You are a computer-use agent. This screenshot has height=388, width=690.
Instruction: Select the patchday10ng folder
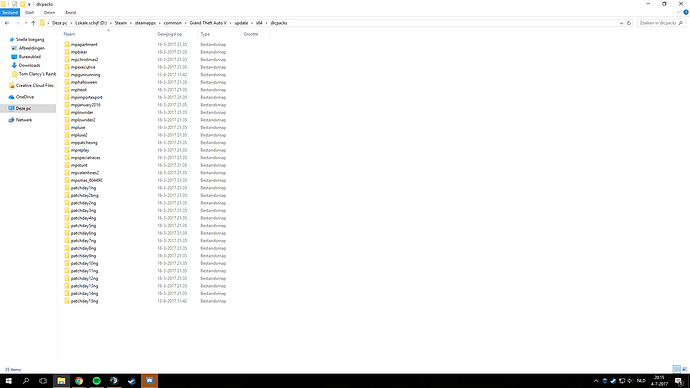coord(84,263)
